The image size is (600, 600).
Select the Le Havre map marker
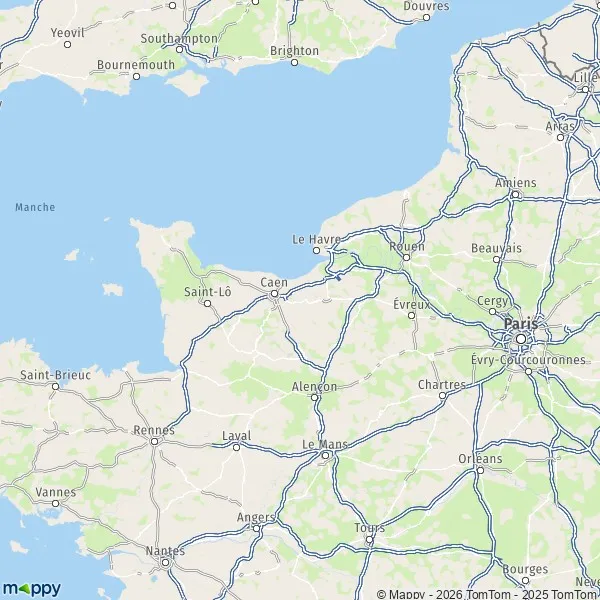(316, 251)
